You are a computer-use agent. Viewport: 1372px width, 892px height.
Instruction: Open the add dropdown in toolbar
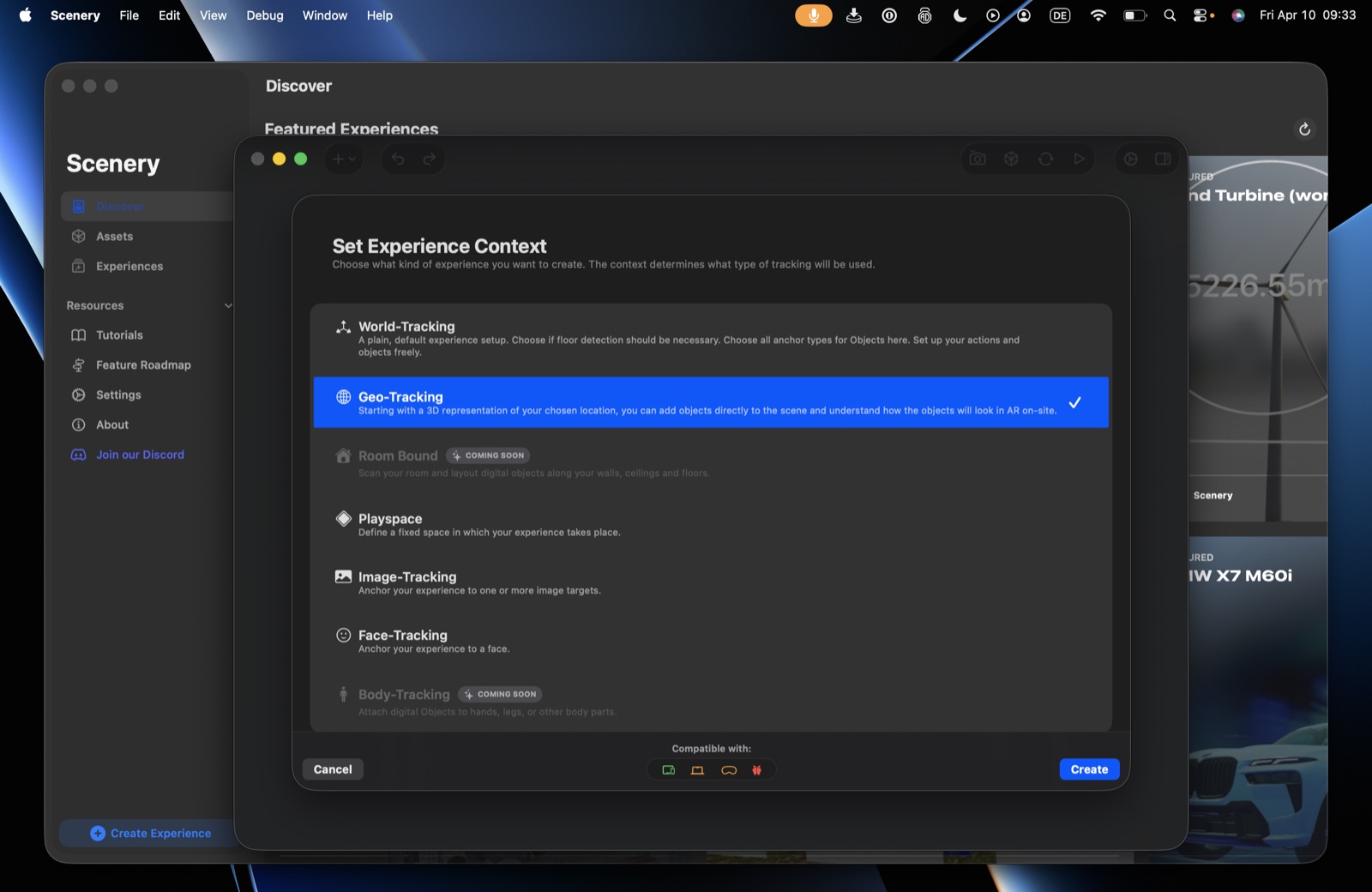coord(343,159)
